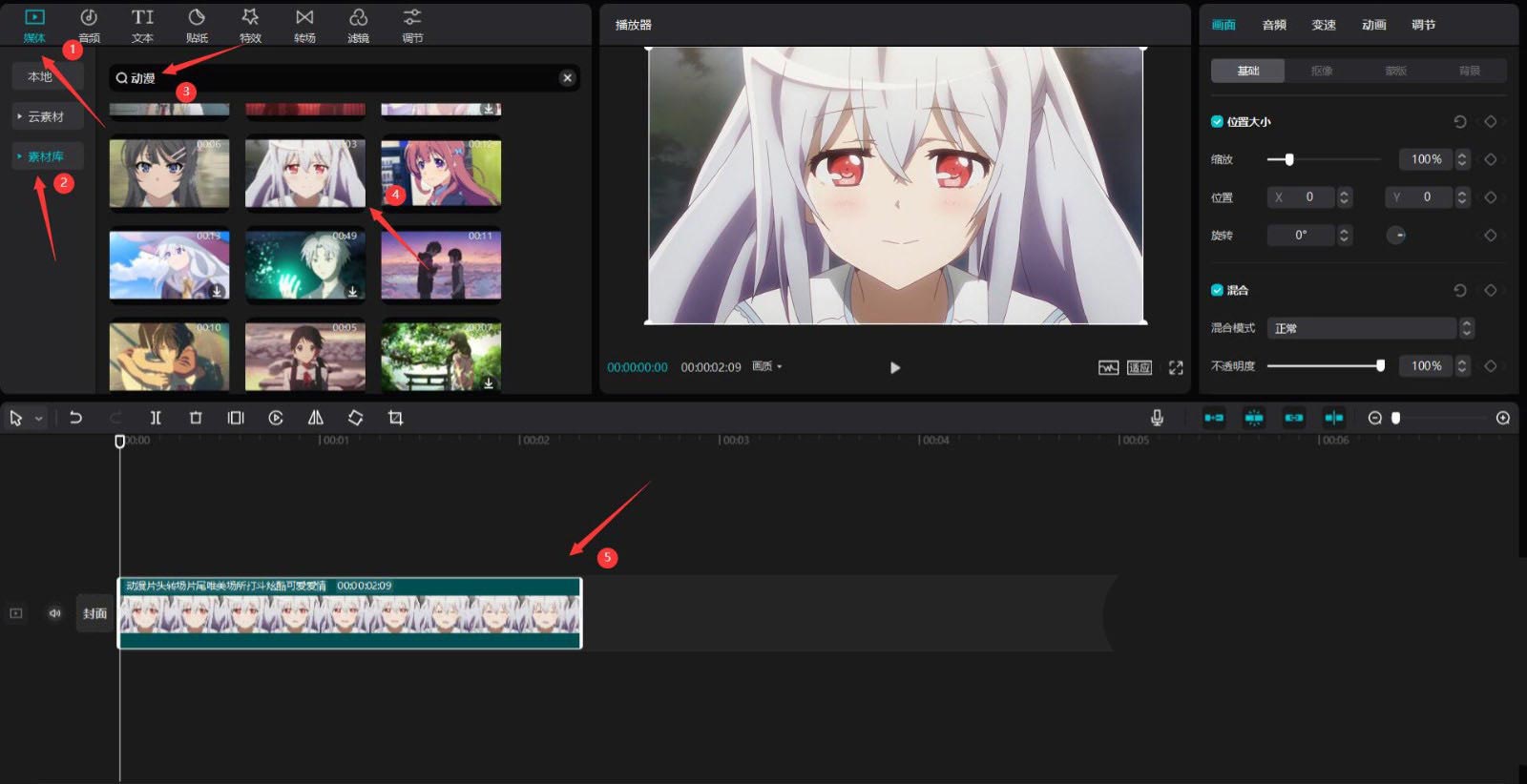Toggle main track magnet snapping
Screen dimensions: 1527x784
pos(1214,418)
